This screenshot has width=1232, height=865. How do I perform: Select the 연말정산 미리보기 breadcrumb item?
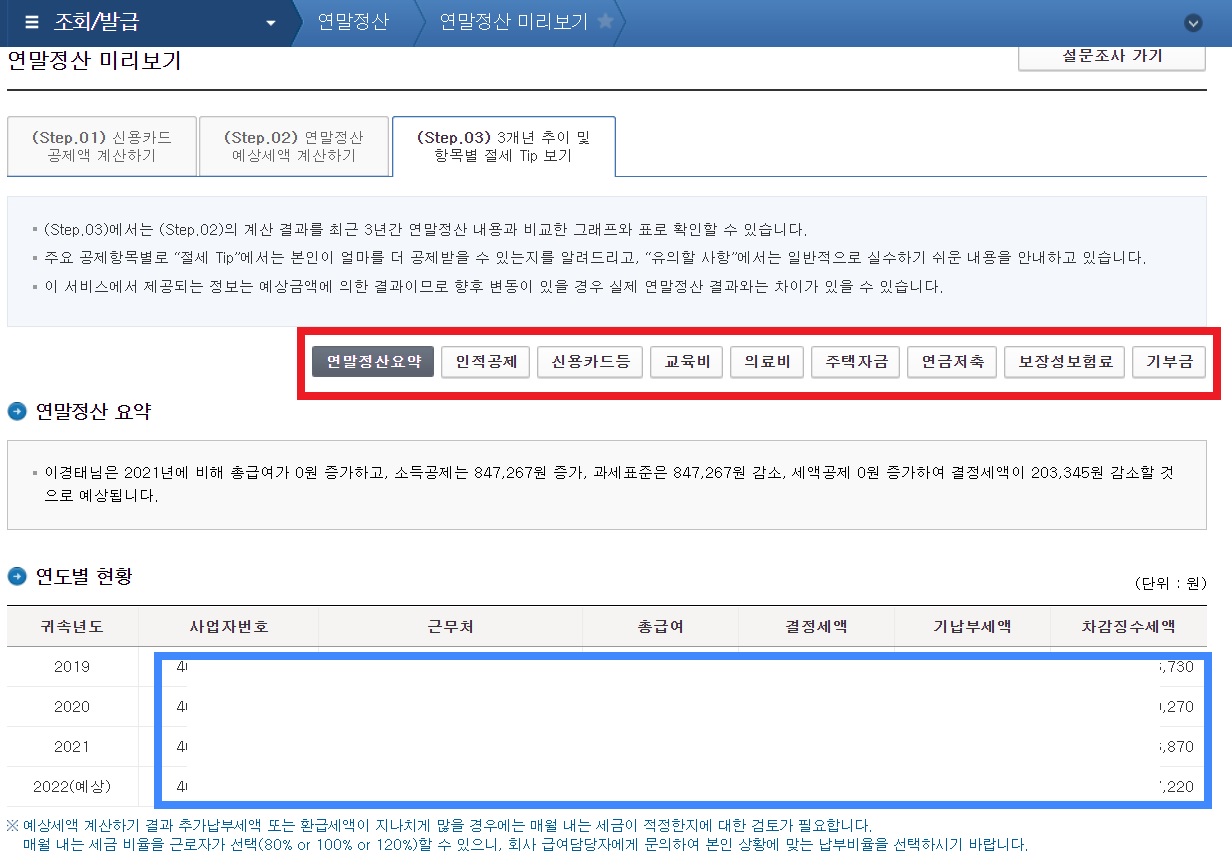[513, 21]
